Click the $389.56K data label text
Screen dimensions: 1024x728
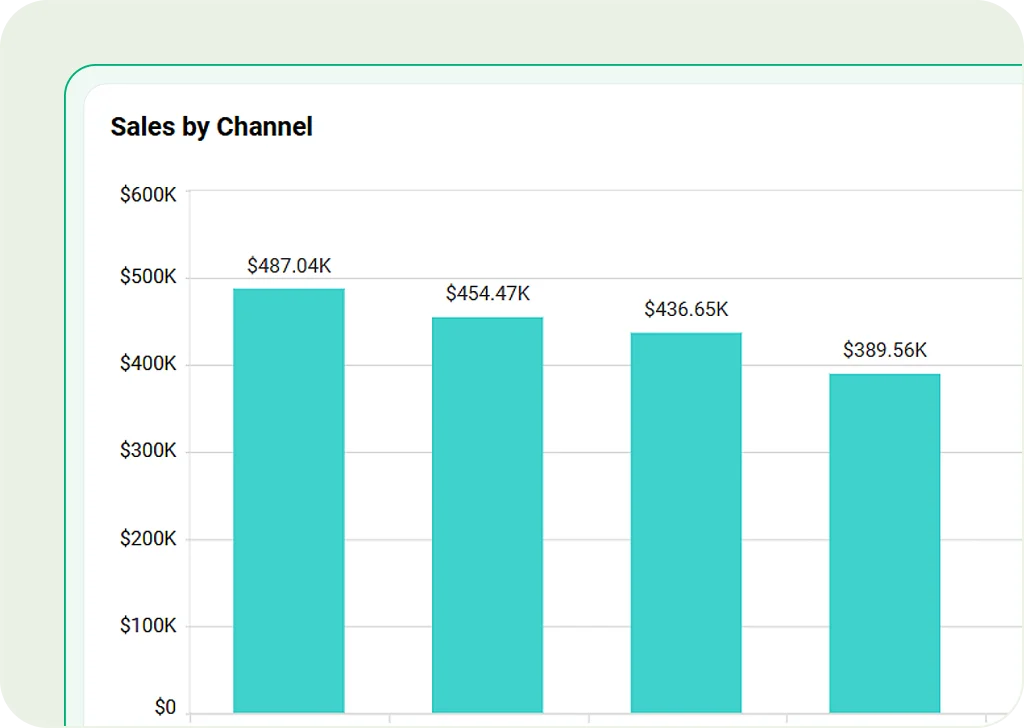(885, 350)
